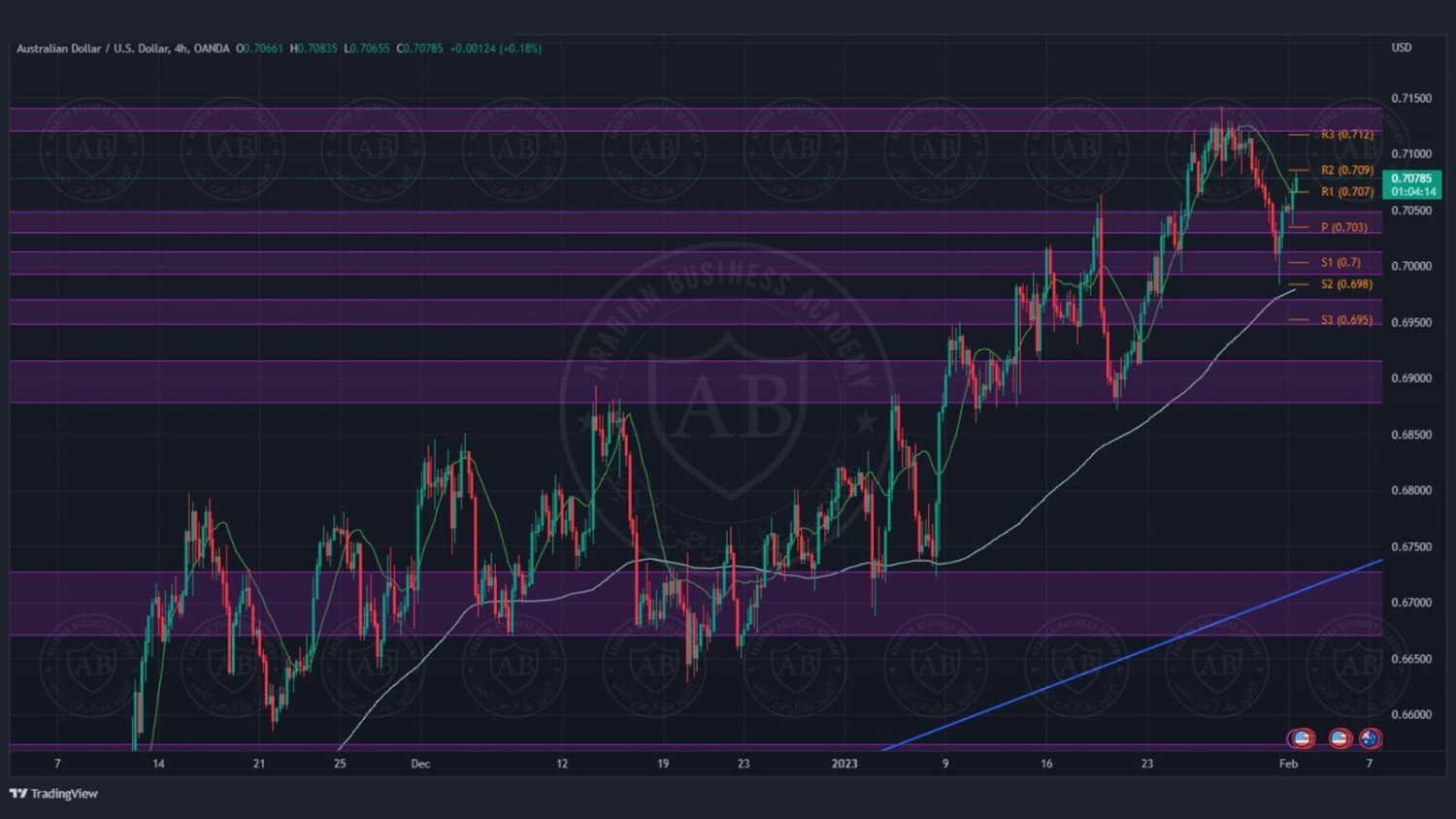1456x819 pixels.
Task: Select the S2 (0.698) pivot label
Action: 1346,284
